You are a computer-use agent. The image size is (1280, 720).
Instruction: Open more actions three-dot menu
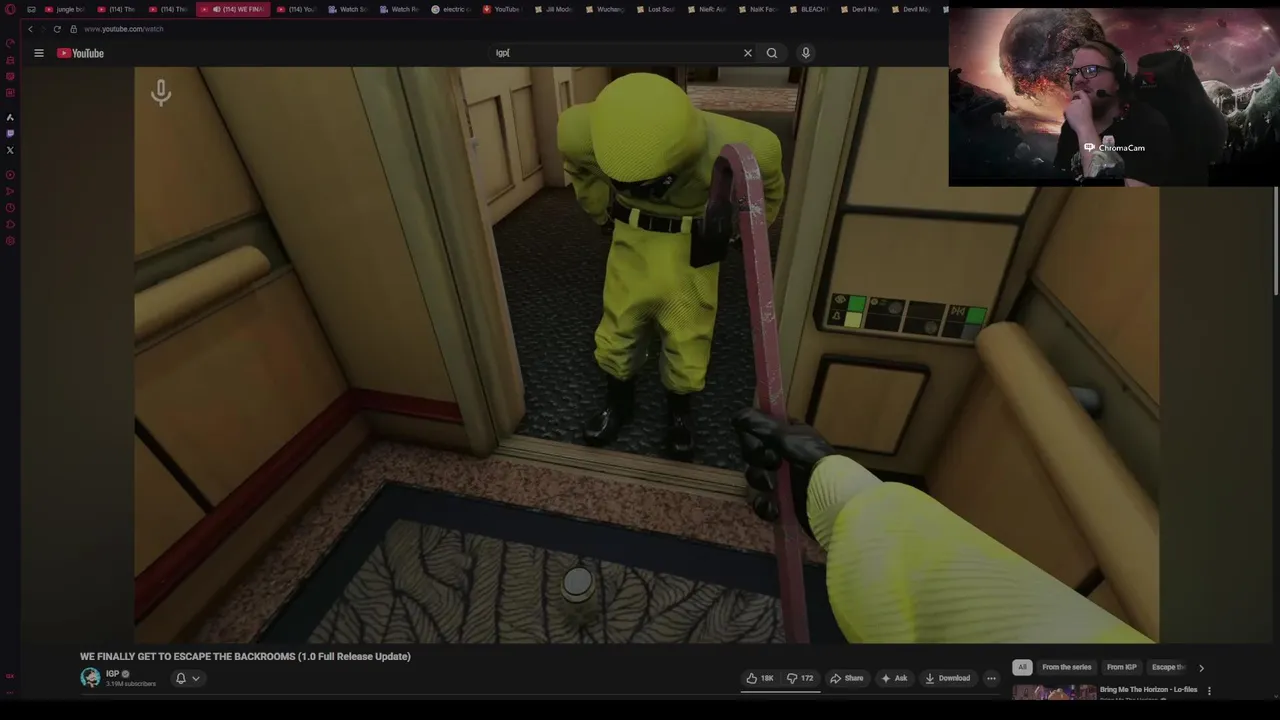[991, 678]
